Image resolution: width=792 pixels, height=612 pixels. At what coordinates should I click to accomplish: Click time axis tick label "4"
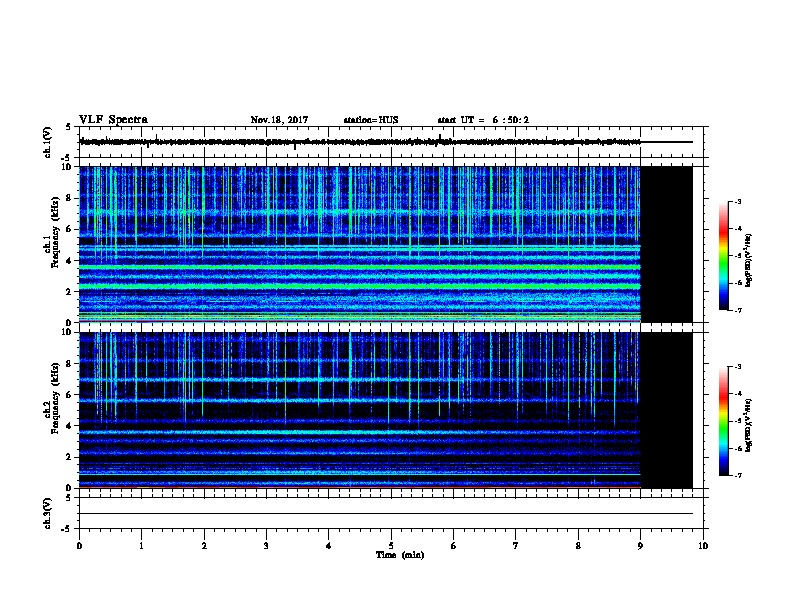pyautogui.click(x=329, y=546)
